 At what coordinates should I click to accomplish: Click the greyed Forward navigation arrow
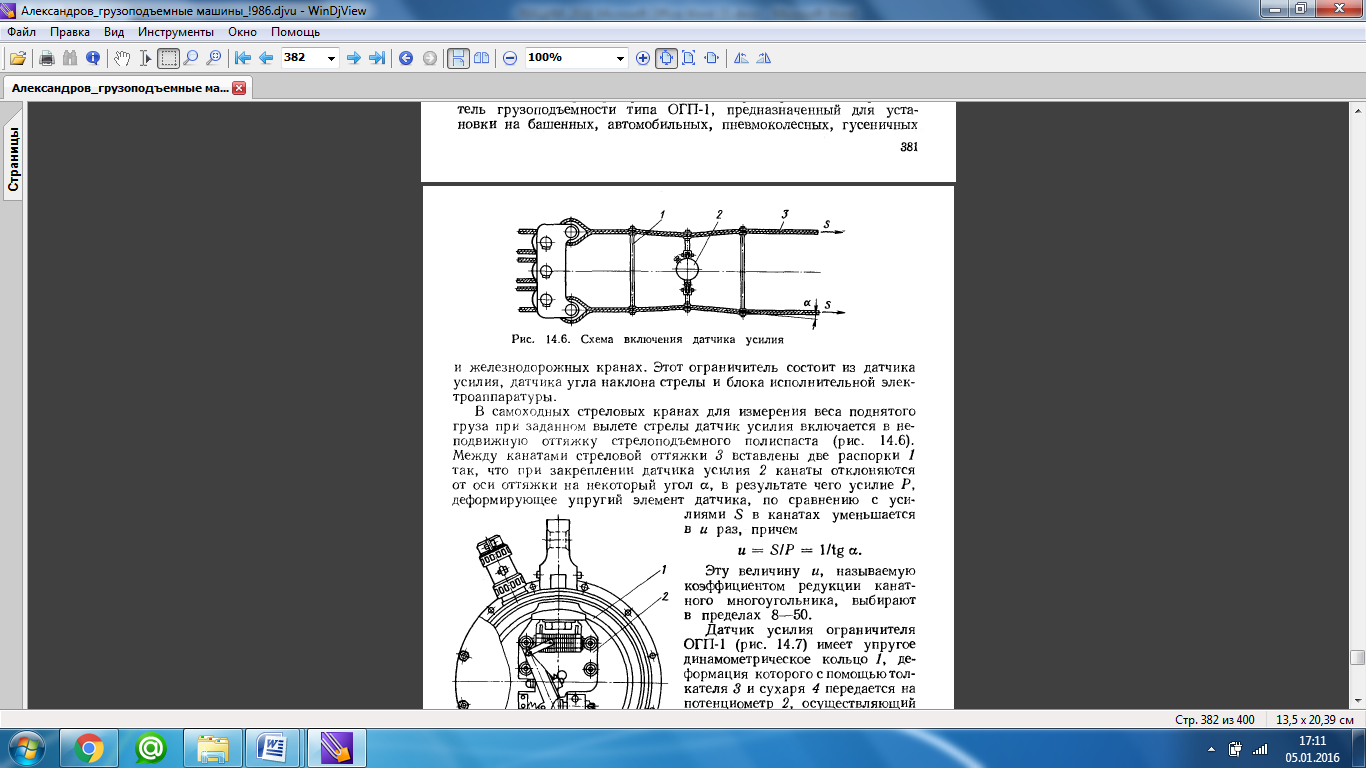tap(430, 58)
